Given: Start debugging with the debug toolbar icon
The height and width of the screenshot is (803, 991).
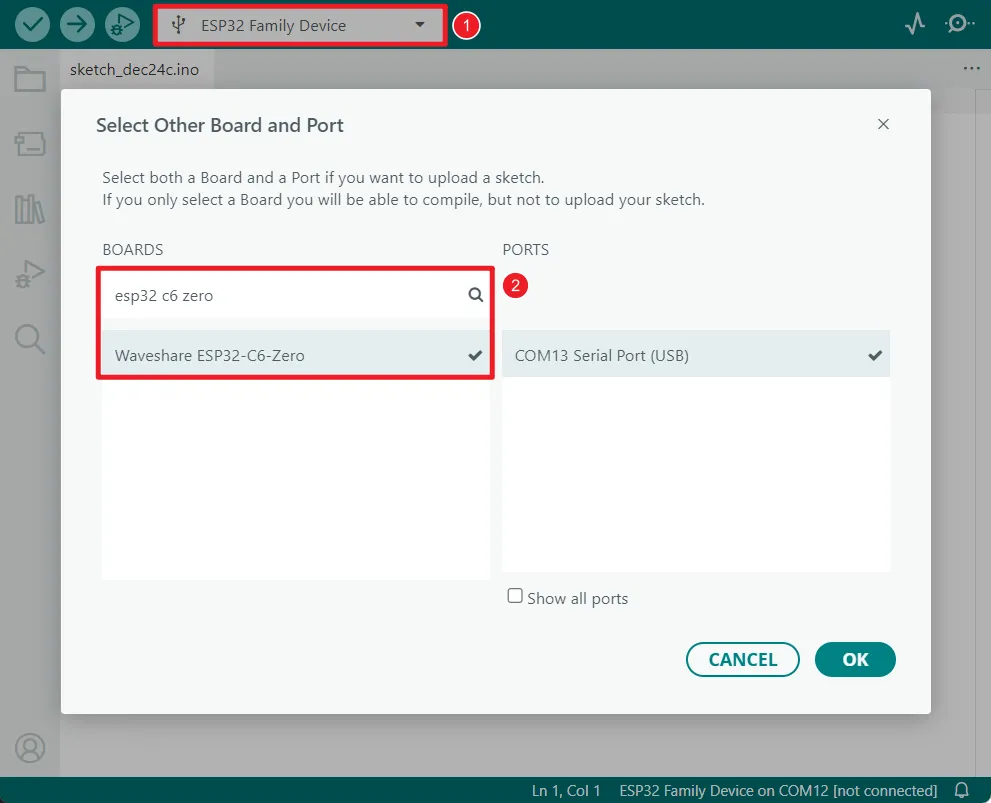Looking at the screenshot, I should [x=122, y=23].
